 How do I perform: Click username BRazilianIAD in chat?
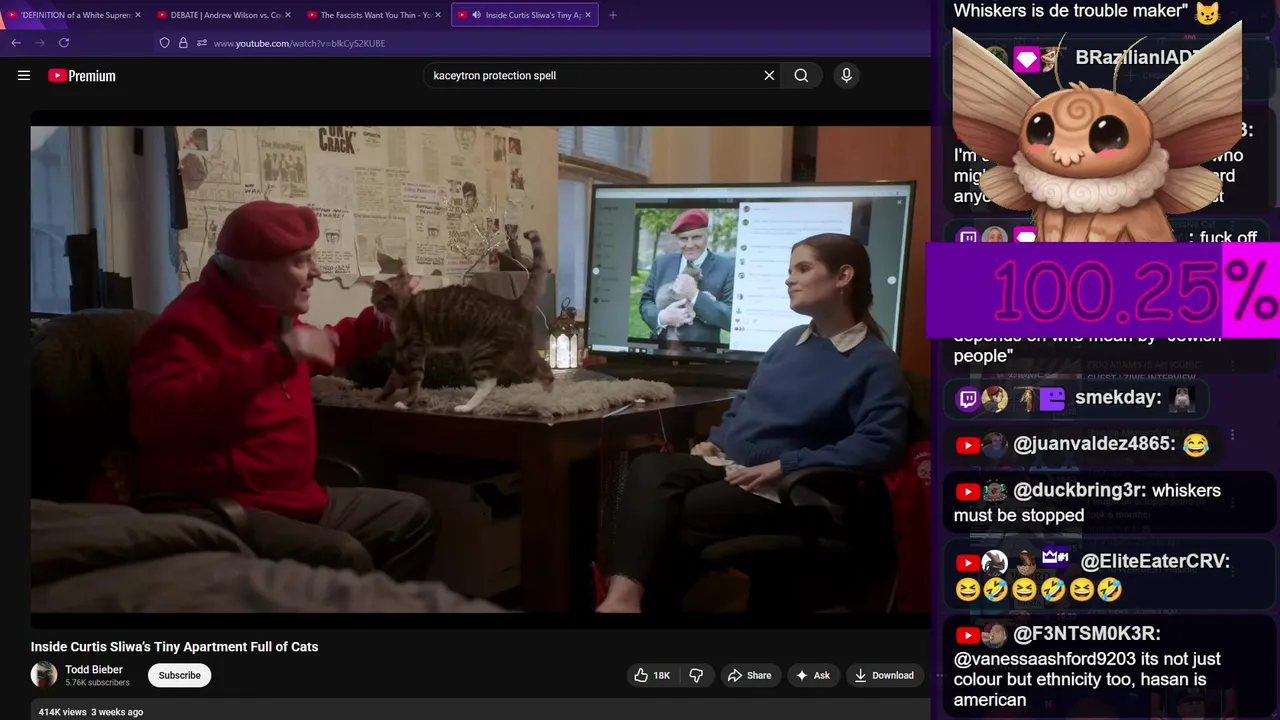click(1135, 58)
